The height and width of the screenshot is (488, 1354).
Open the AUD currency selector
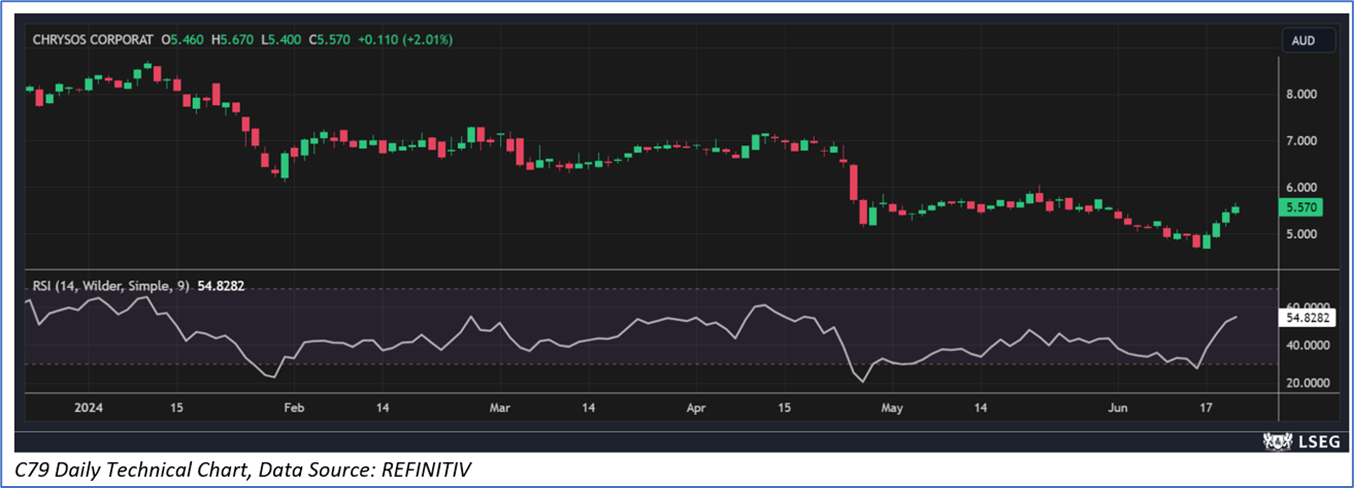[x=1309, y=41]
